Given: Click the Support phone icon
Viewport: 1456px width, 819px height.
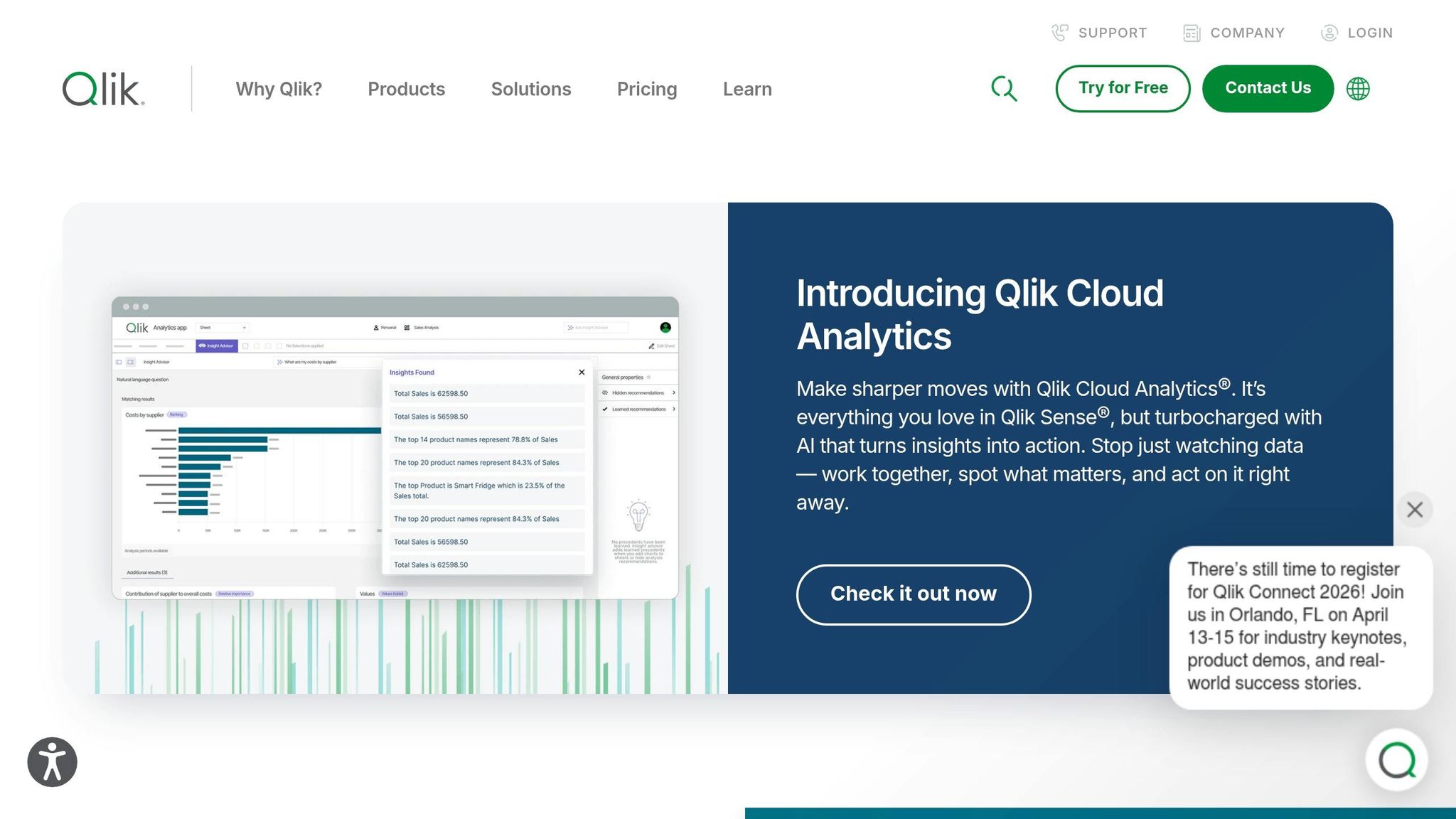Looking at the screenshot, I should pyautogui.click(x=1059, y=33).
